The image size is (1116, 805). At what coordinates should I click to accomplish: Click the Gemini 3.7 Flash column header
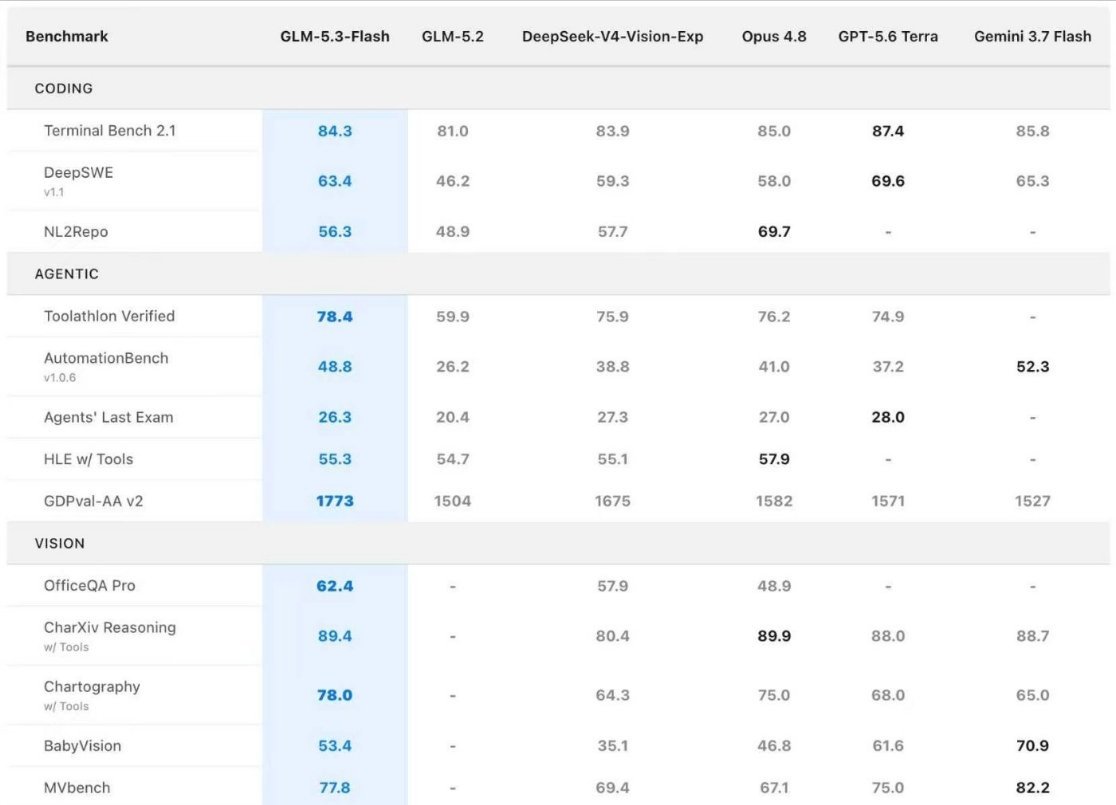click(1032, 36)
